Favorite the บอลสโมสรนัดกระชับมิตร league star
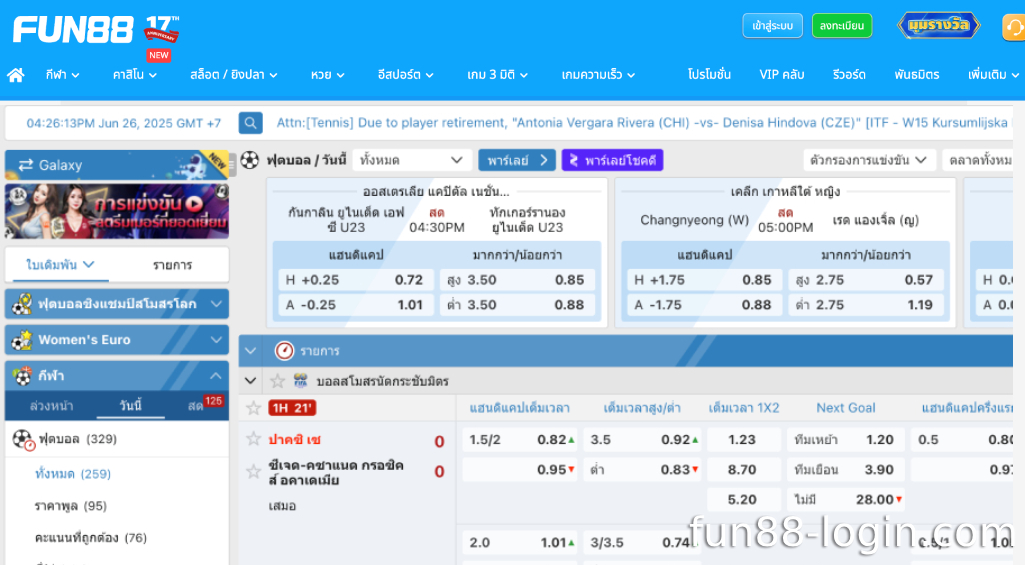The height and width of the screenshot is (565, 1025). point(278,381)
